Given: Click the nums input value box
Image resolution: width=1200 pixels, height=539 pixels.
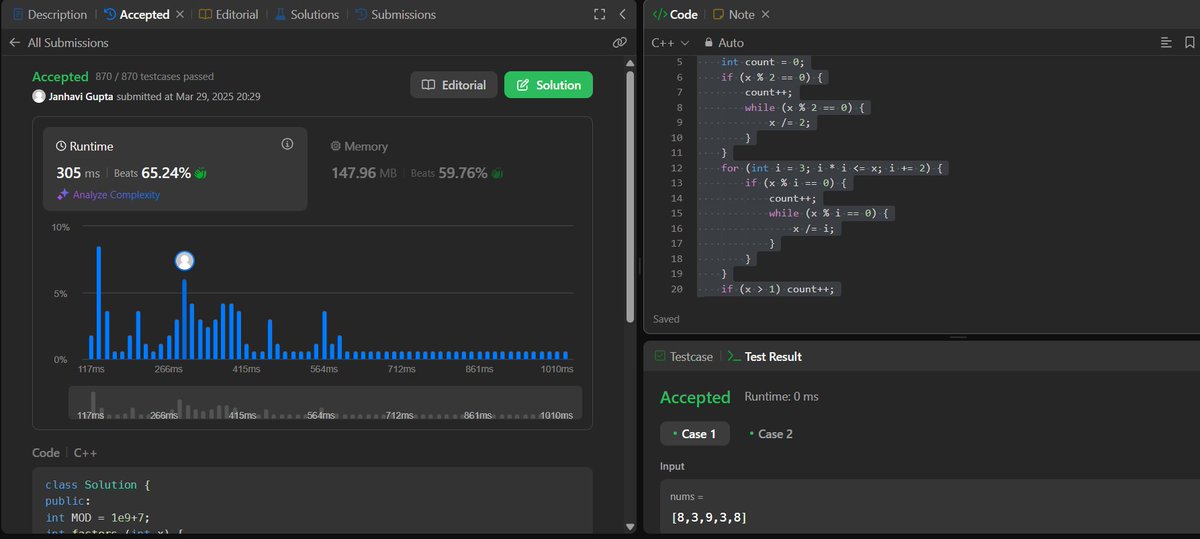Looking at the screenshot, I should click(930, 505).
